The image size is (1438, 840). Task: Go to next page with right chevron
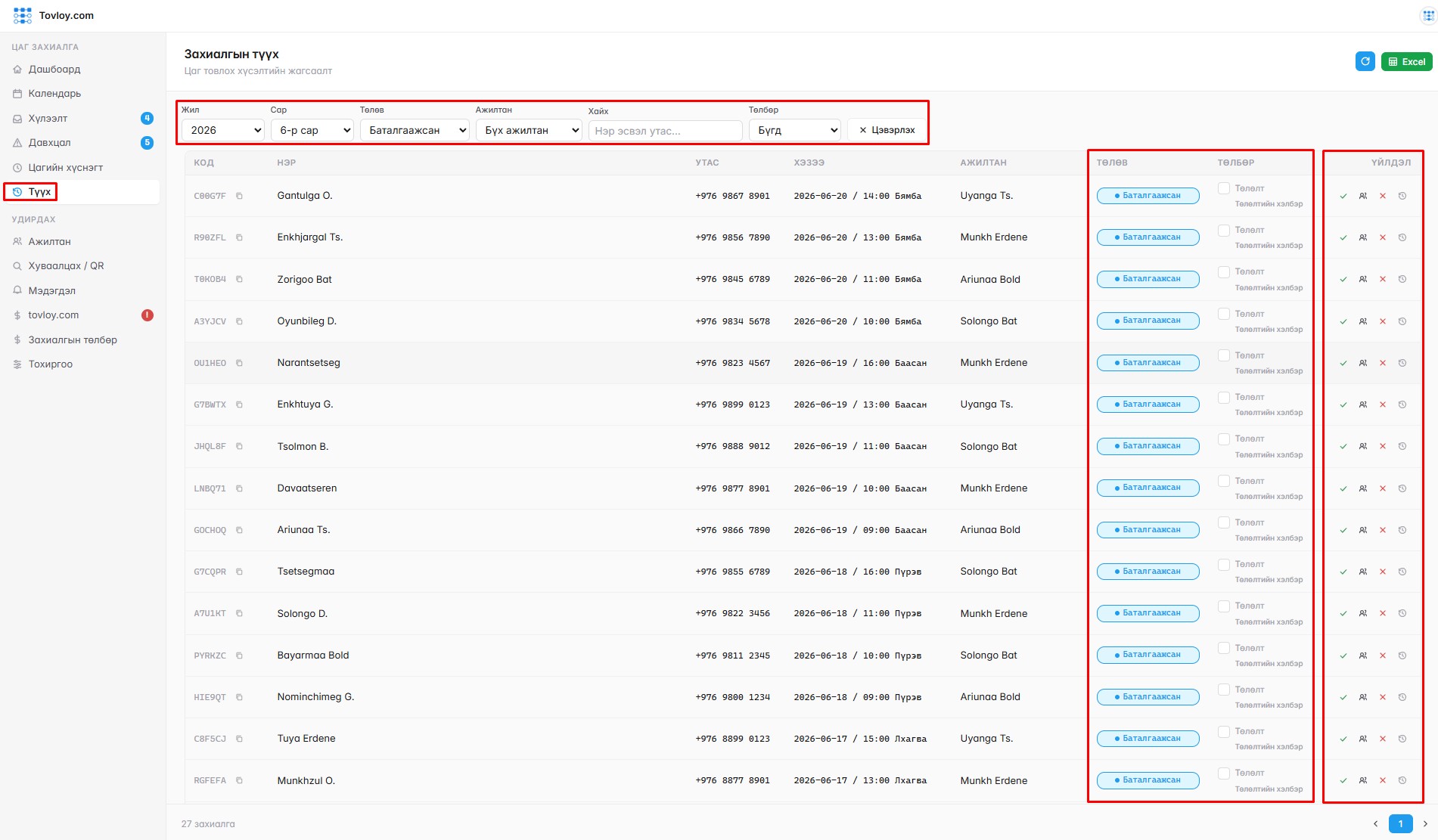click(1425, 824)
